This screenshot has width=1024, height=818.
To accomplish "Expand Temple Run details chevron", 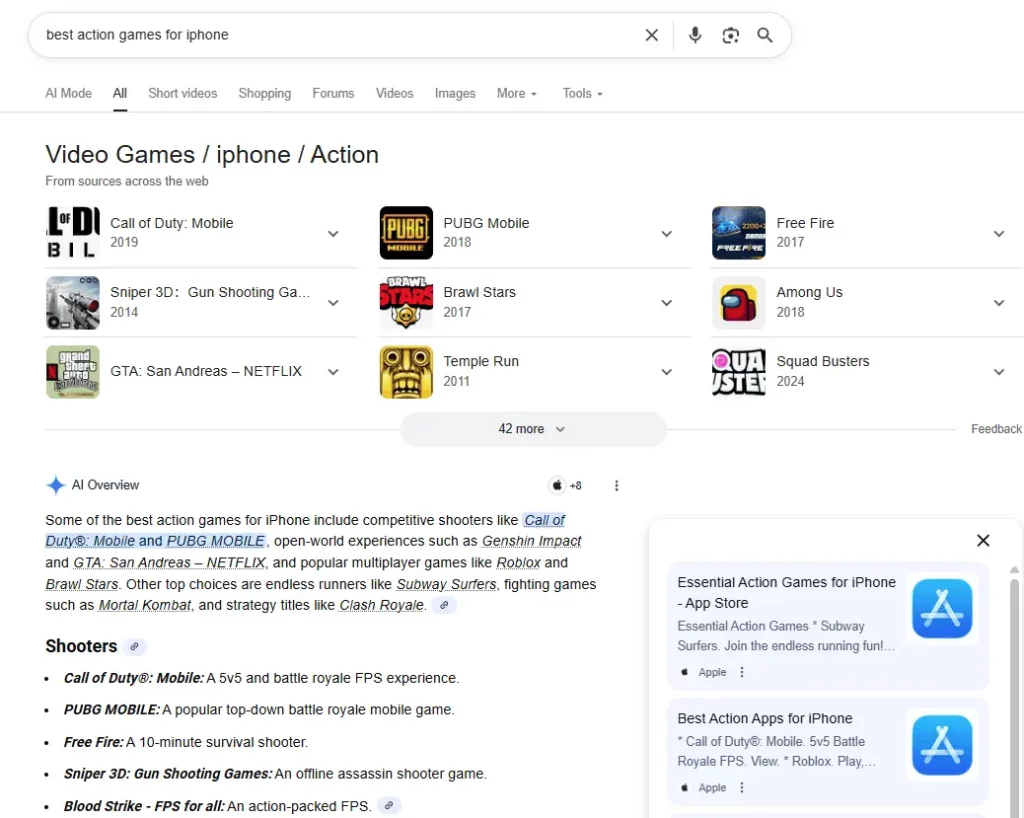I will click(x=666, y=372).
